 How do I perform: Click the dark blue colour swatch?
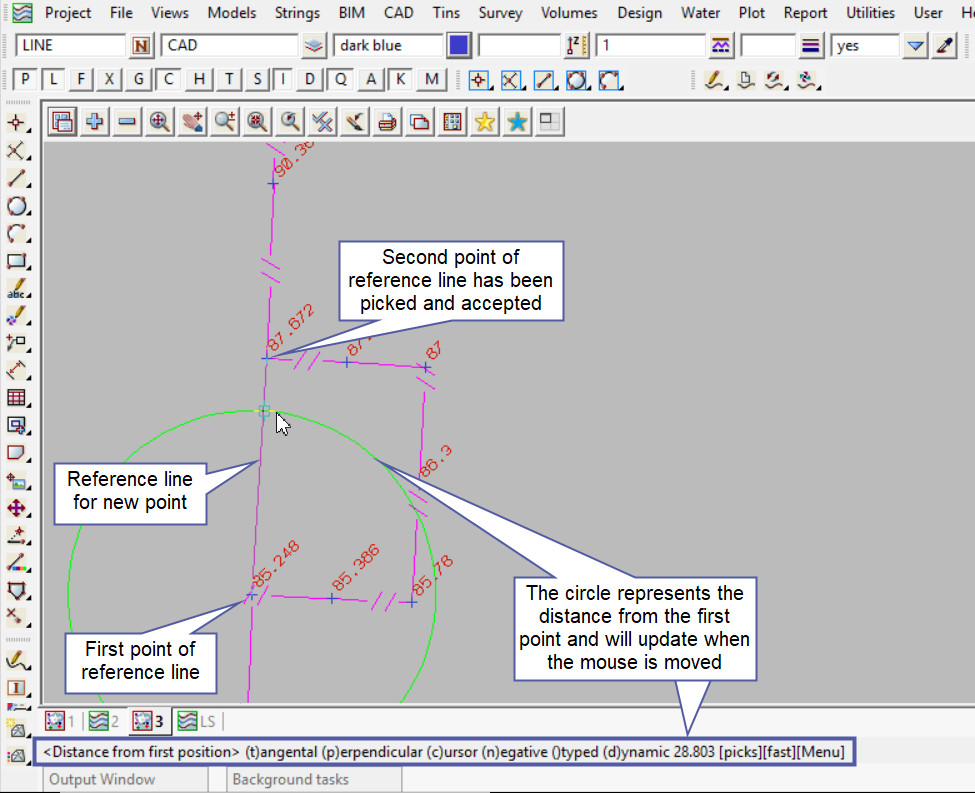click(459, 46)
